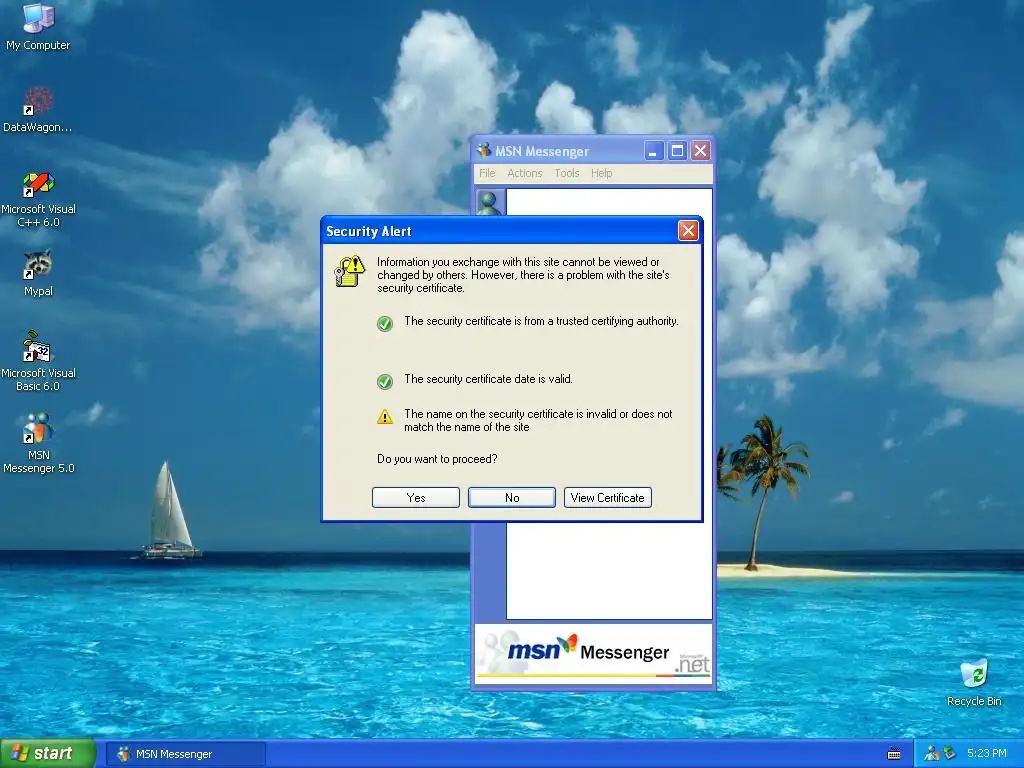Click the Safely Remove Hardware tray icon
Screen dimensions: 1024x768
tap(950, 754)
